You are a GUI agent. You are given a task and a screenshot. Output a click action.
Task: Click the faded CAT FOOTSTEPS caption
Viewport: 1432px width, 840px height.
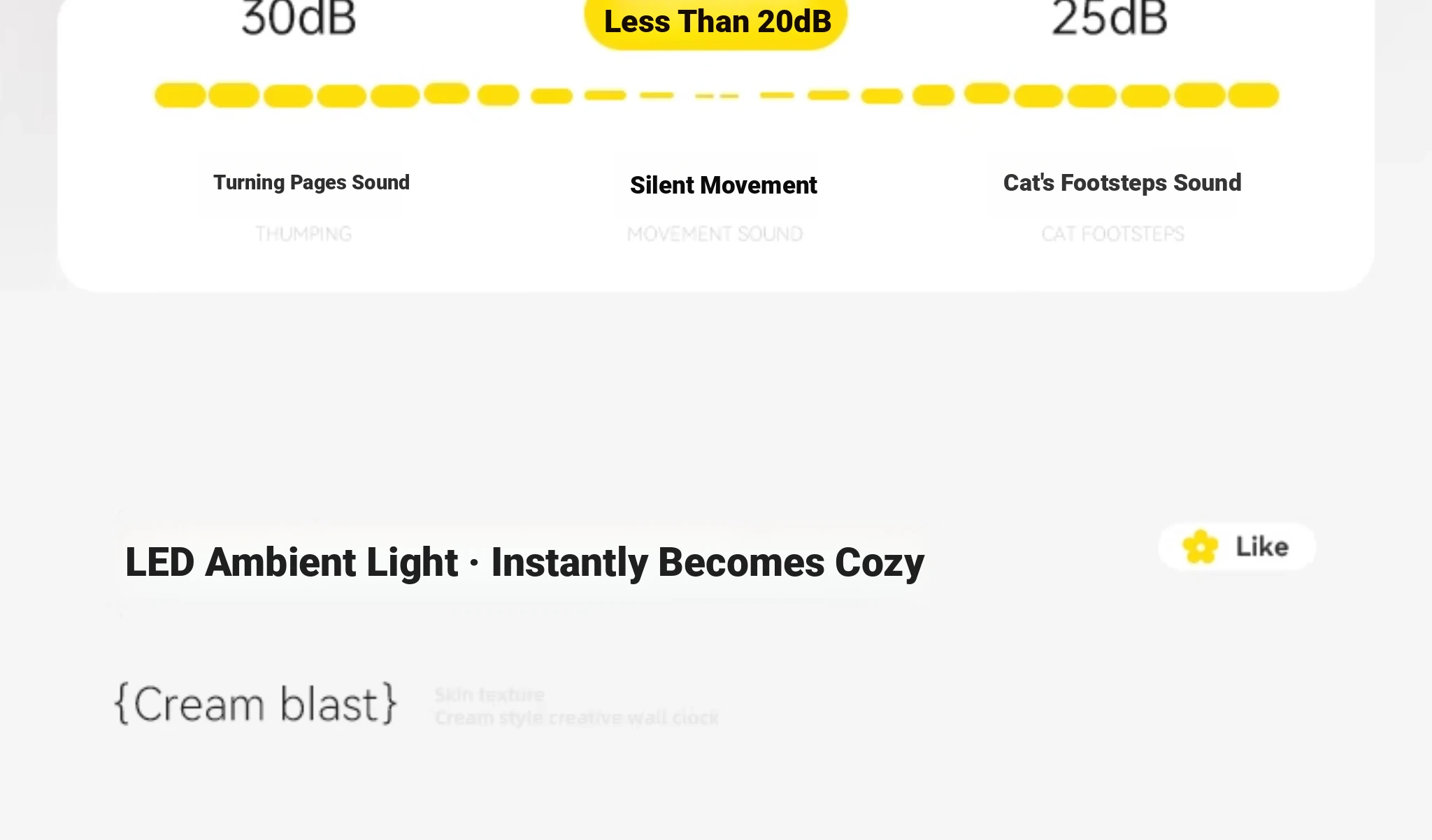(x=1112, y=234)
